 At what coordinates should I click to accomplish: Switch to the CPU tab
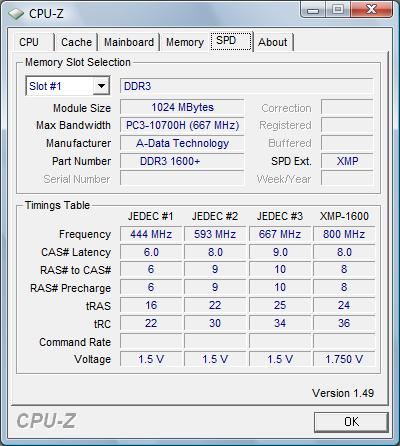click(33, 42)
